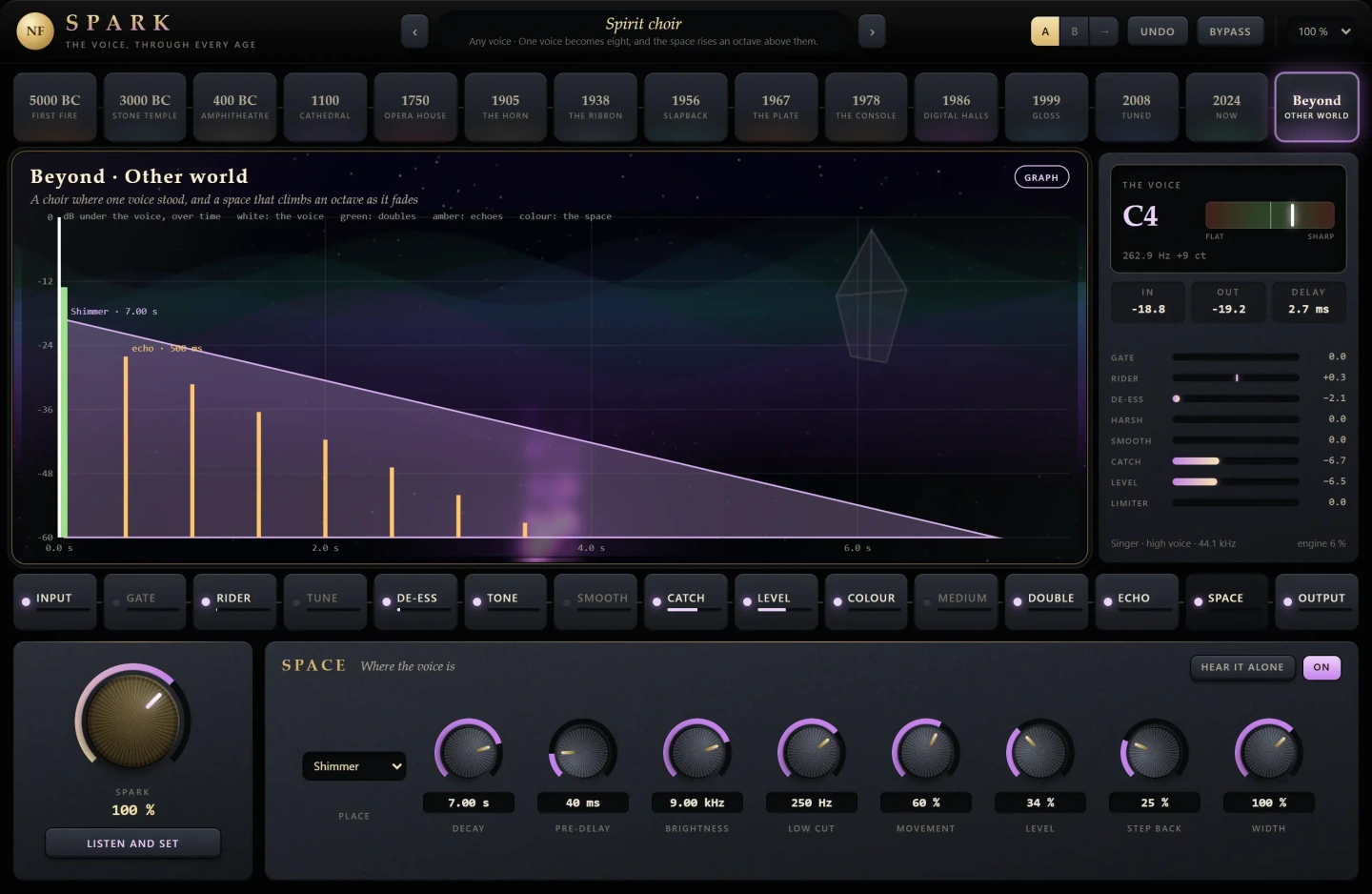Click the GRAPH button

(1041, 177)
